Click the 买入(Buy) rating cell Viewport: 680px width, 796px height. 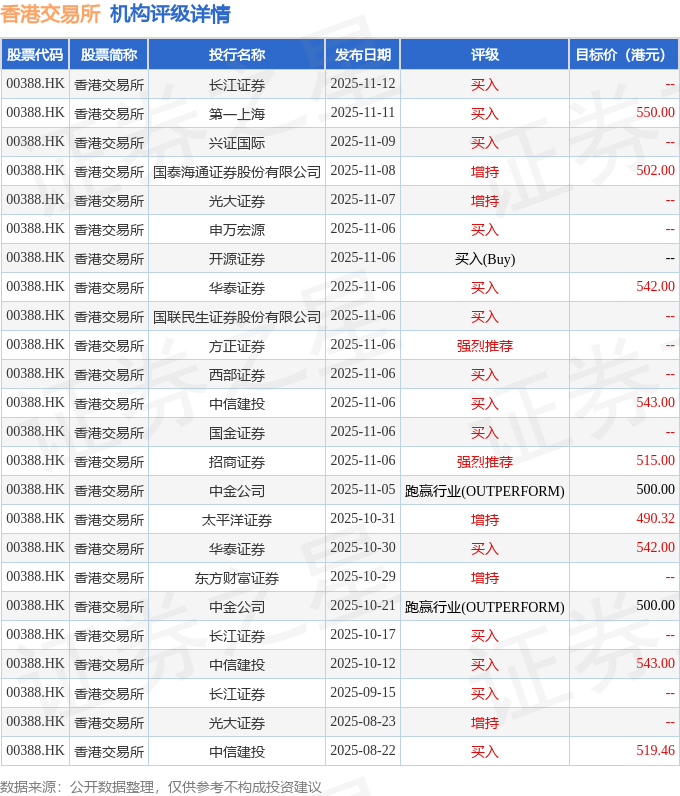point(484,259)
